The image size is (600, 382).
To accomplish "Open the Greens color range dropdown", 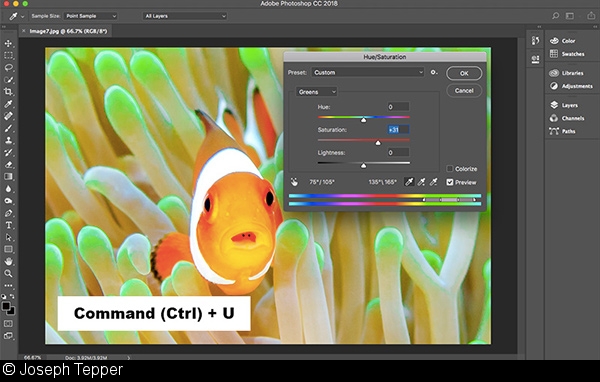I will [316, 92].
